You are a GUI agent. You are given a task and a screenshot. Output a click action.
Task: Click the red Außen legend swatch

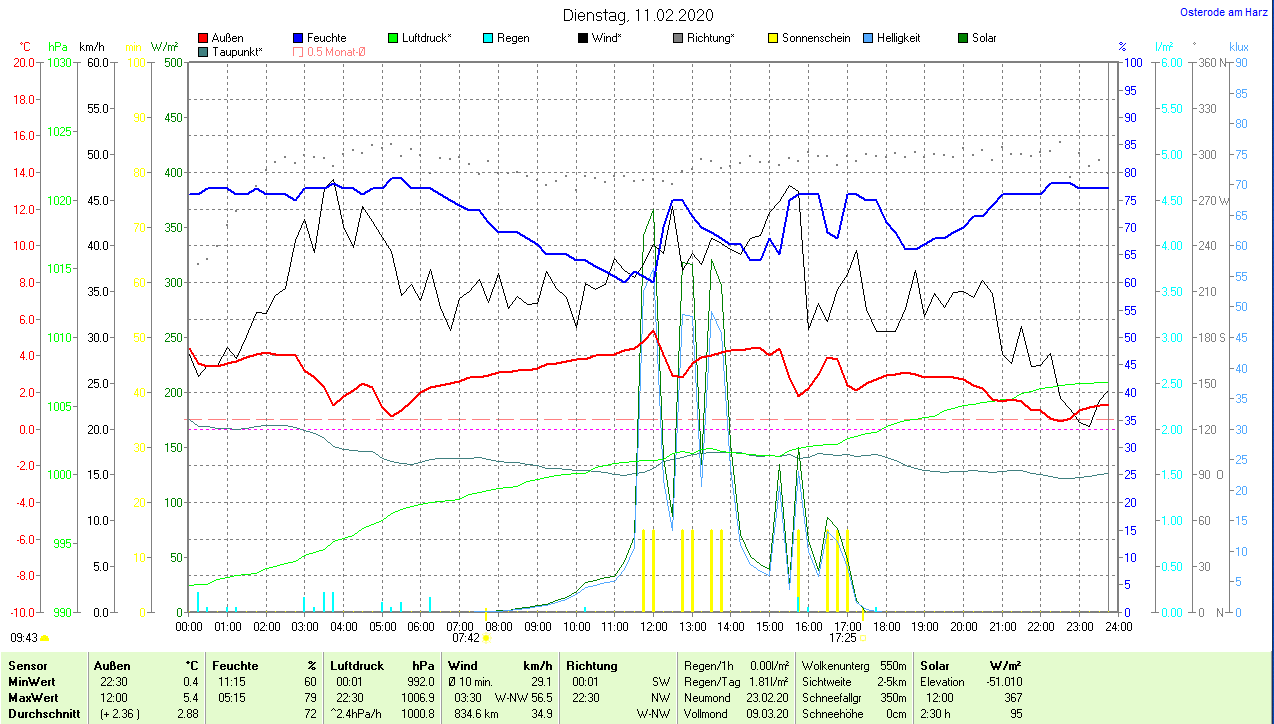pyautogui.click(x=204, y=38)
